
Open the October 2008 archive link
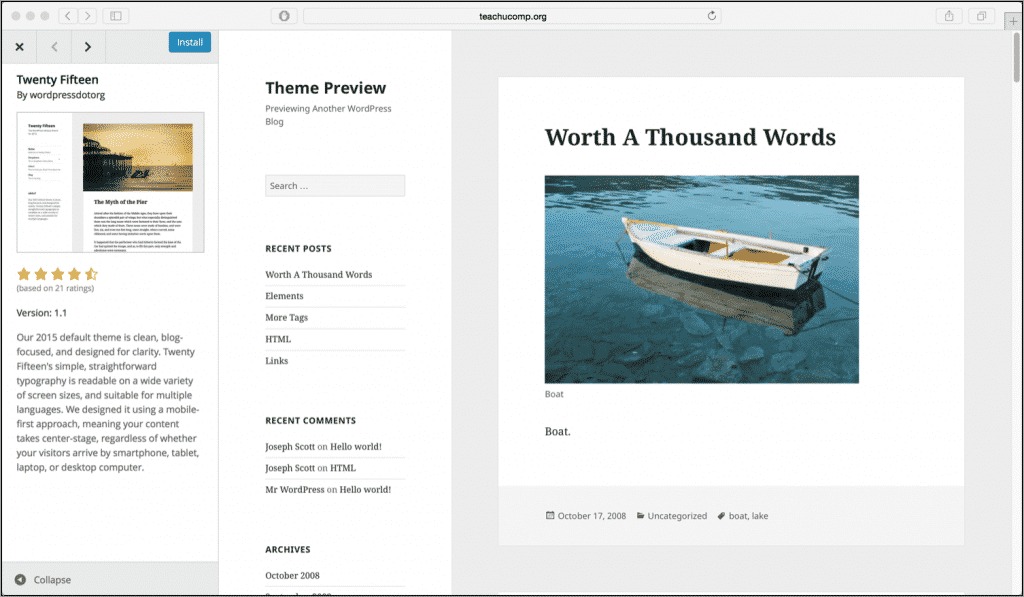[x=292, y=575]
